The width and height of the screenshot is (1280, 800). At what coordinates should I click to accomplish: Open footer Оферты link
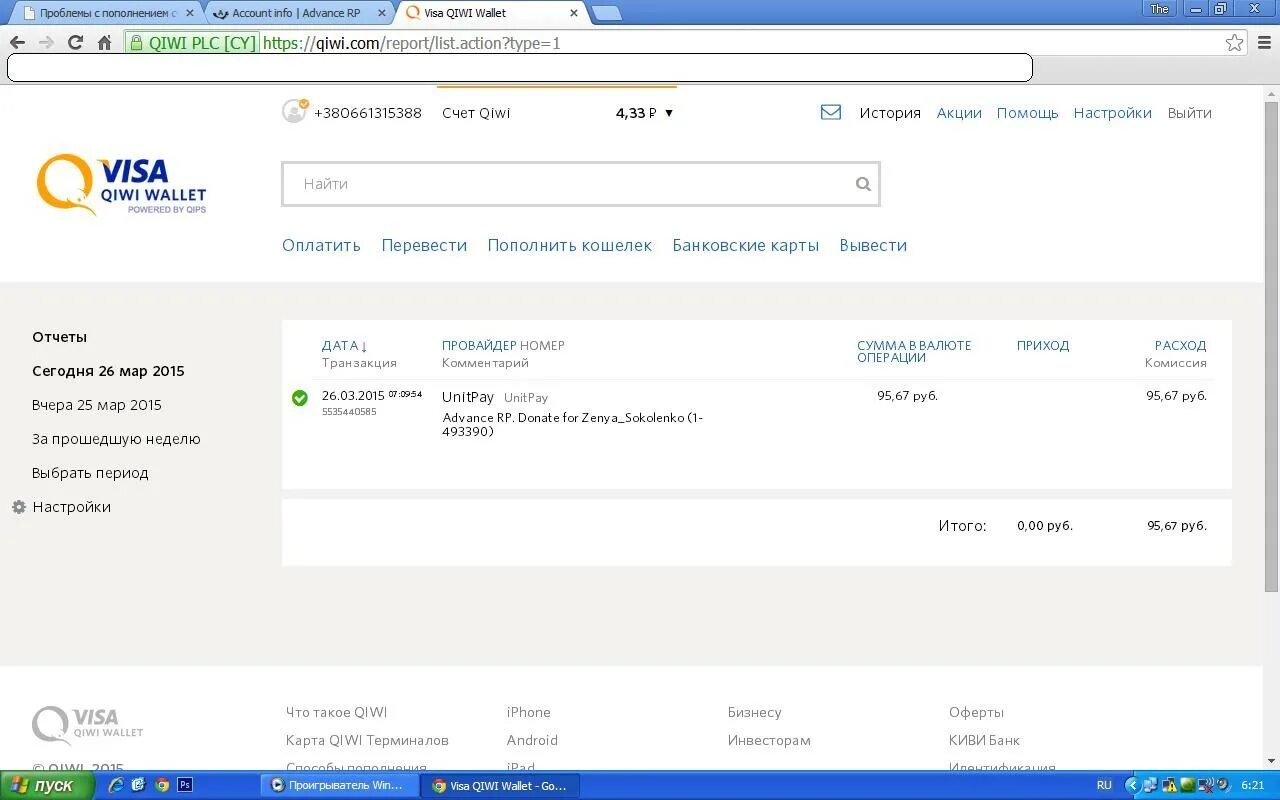976,712
